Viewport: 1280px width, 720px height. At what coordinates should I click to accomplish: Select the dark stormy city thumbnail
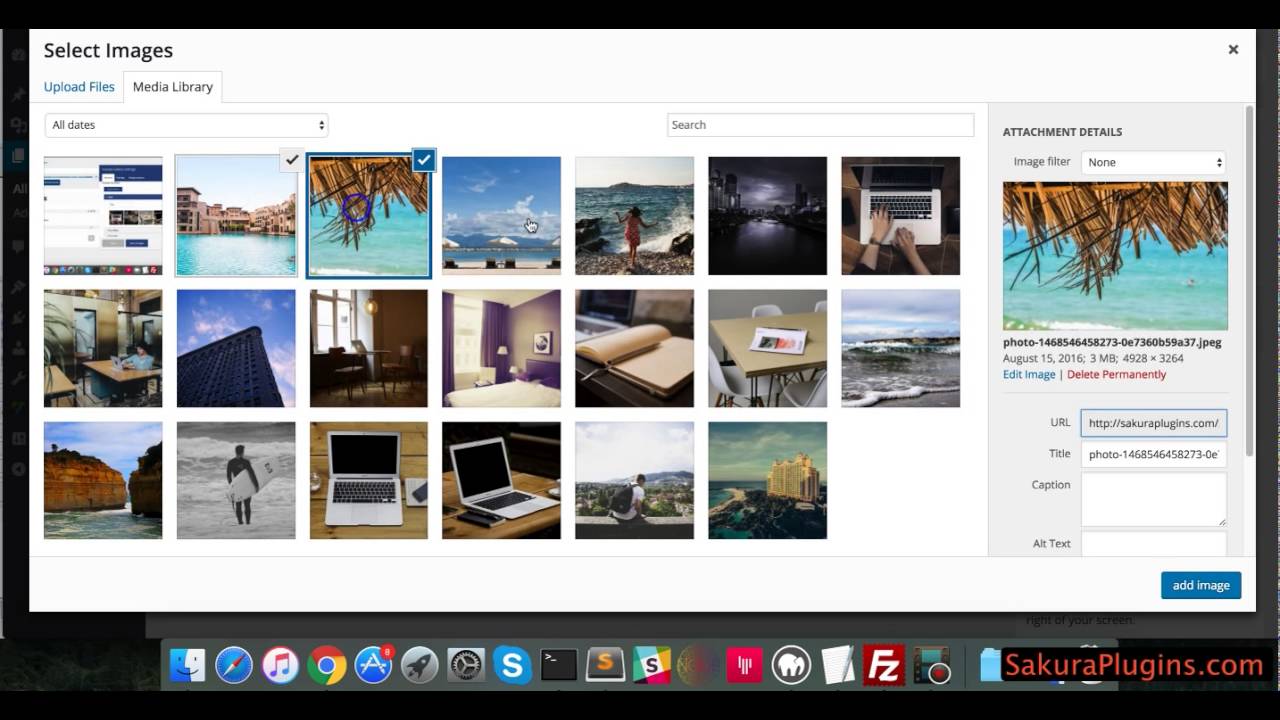click(x=767, y=215)
